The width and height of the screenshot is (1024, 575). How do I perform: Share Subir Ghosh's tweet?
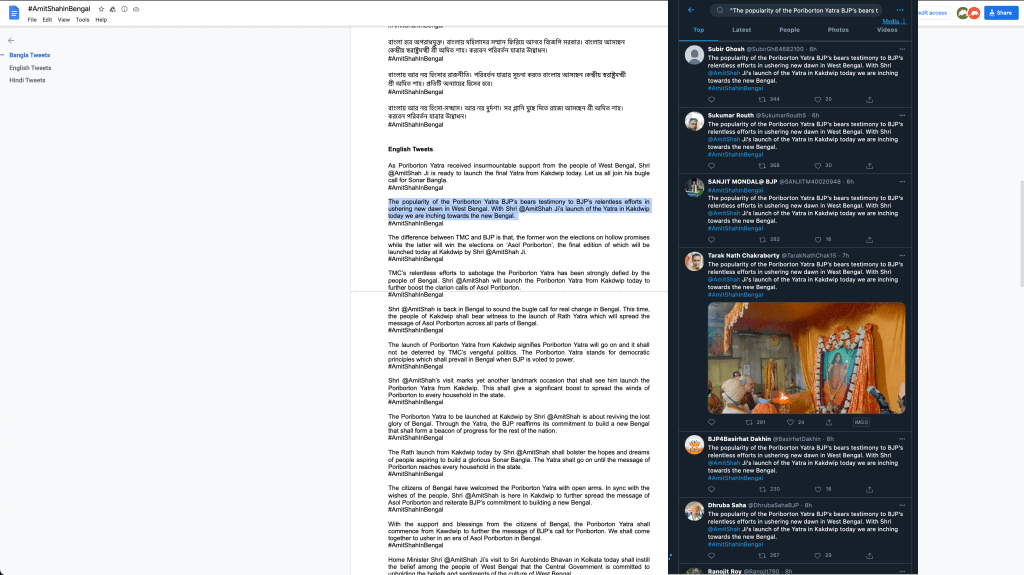869,99
